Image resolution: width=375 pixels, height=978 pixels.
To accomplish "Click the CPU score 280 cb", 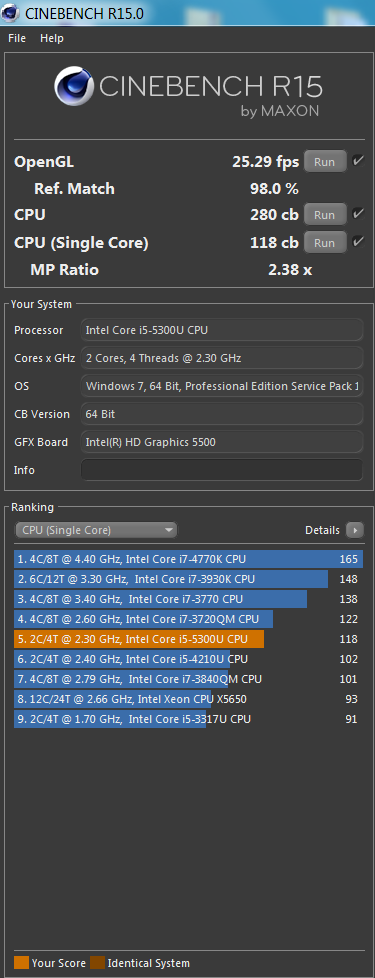I will (x=274, y=215).
